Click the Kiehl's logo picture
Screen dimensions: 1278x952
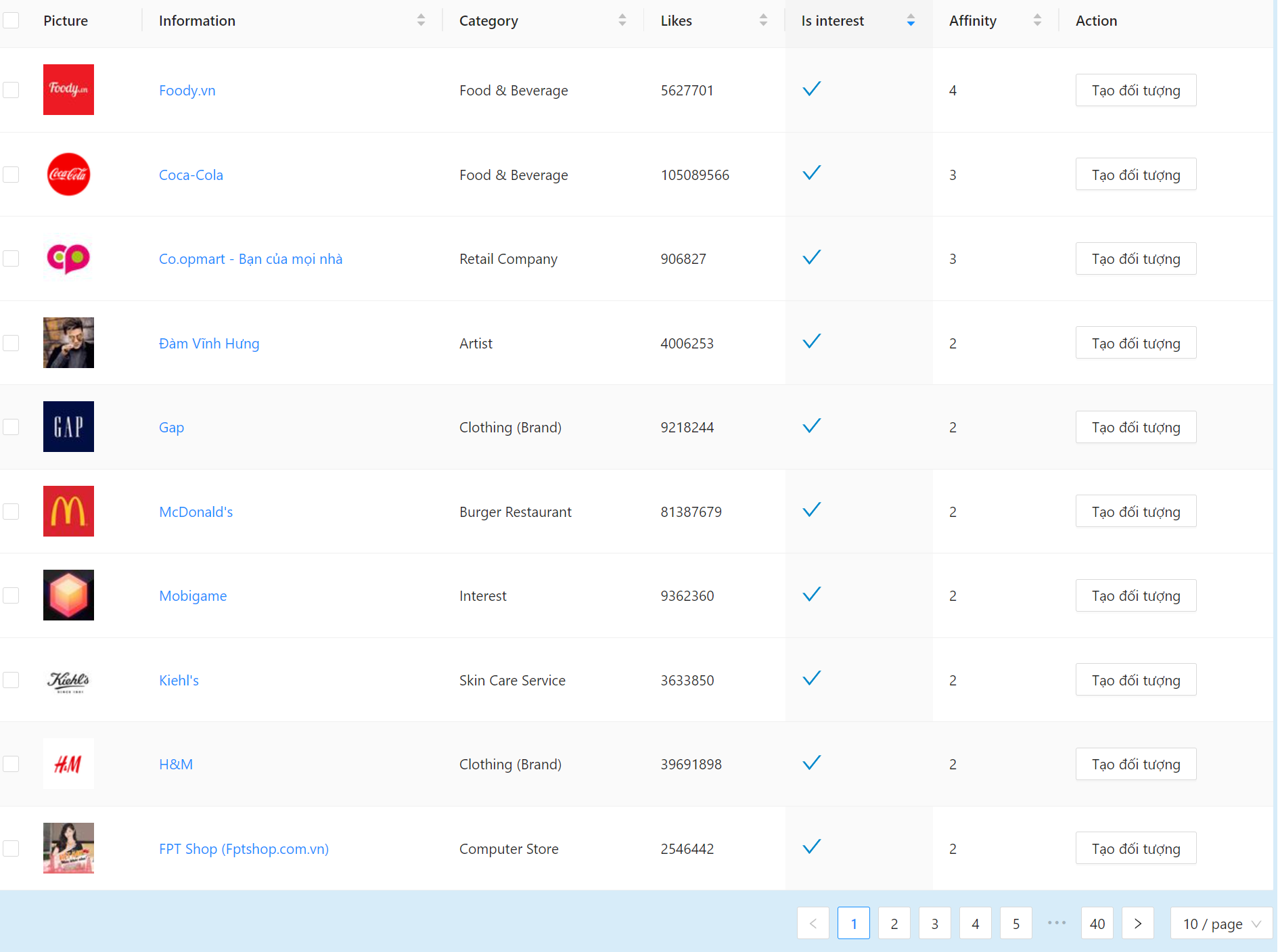tap(68, 679)
